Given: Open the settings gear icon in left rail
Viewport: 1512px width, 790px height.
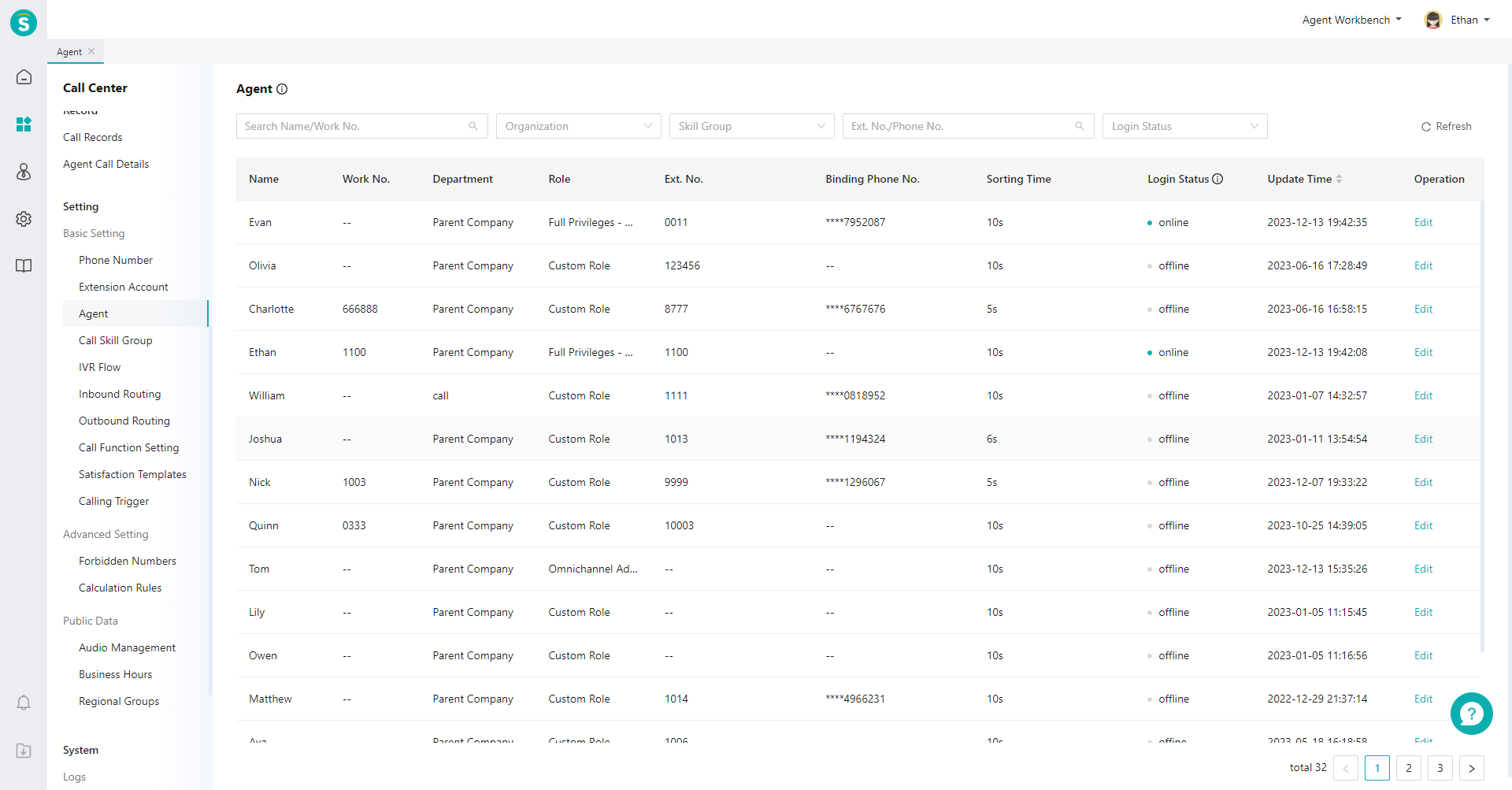Looking at the screenshot, I should 24,219.
